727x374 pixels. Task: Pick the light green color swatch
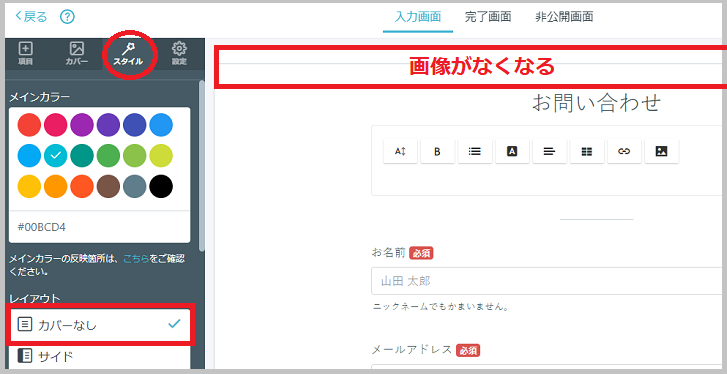click(135, 155)
